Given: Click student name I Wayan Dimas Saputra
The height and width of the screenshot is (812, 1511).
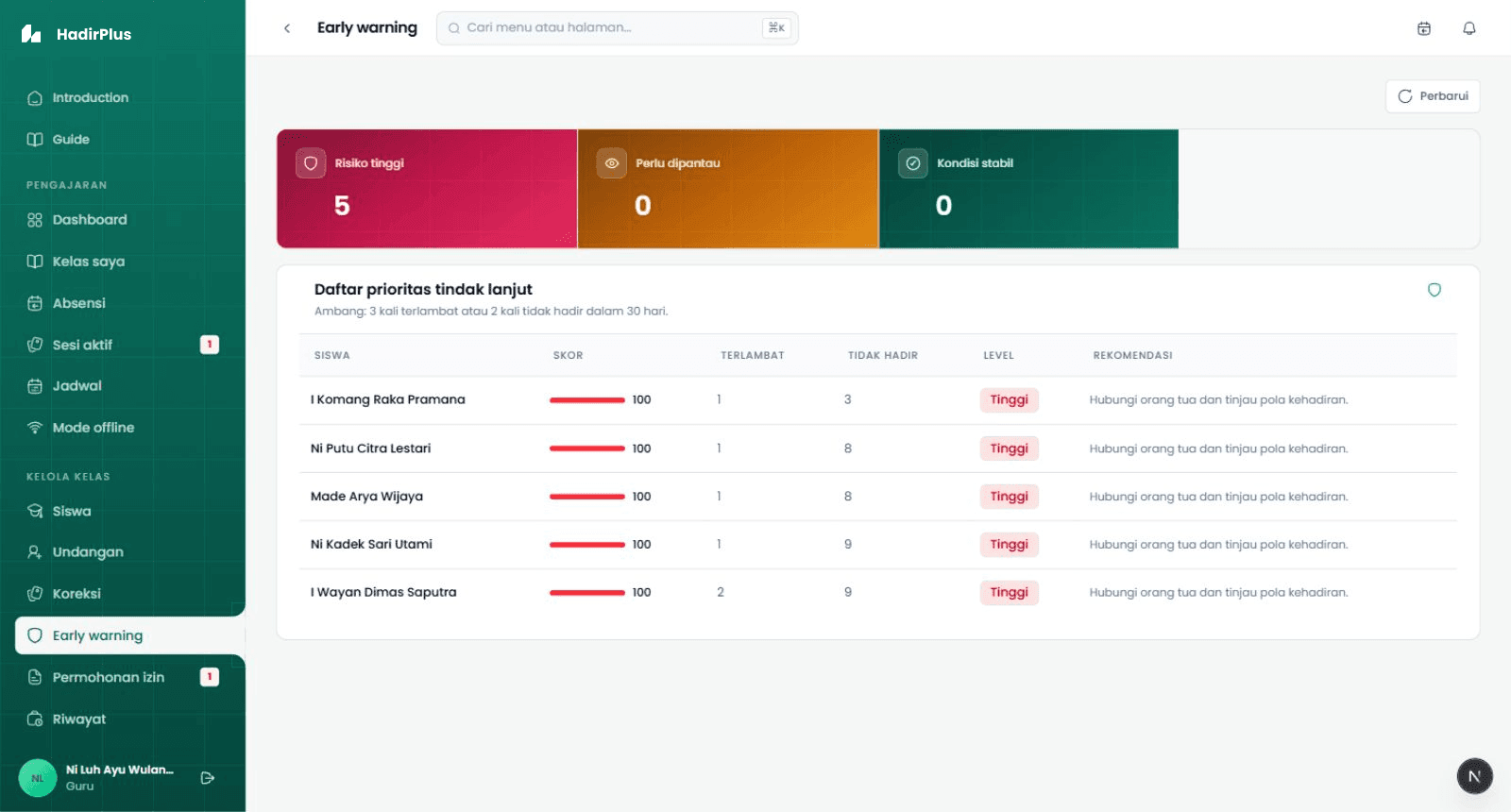Looking at the screenshot, I should coord(383,593).
